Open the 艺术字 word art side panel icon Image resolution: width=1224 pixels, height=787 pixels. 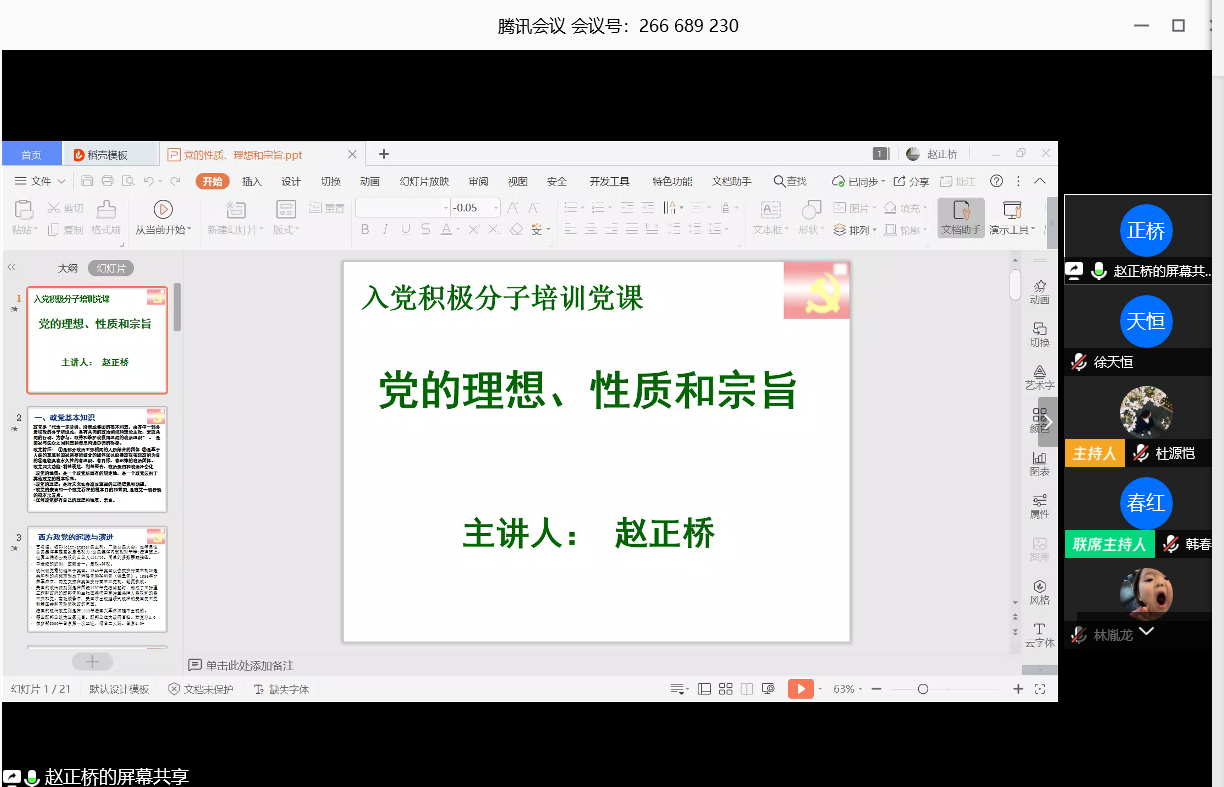1040,372
